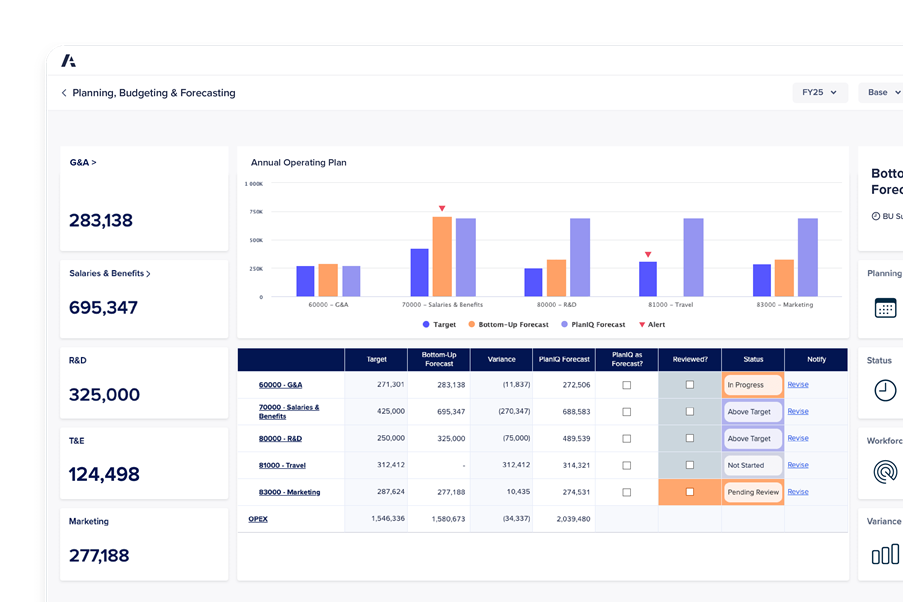Screen dimensions: 903x602
Task: Click the Pending Review status pill for Marketing
Action: (752, 491)
